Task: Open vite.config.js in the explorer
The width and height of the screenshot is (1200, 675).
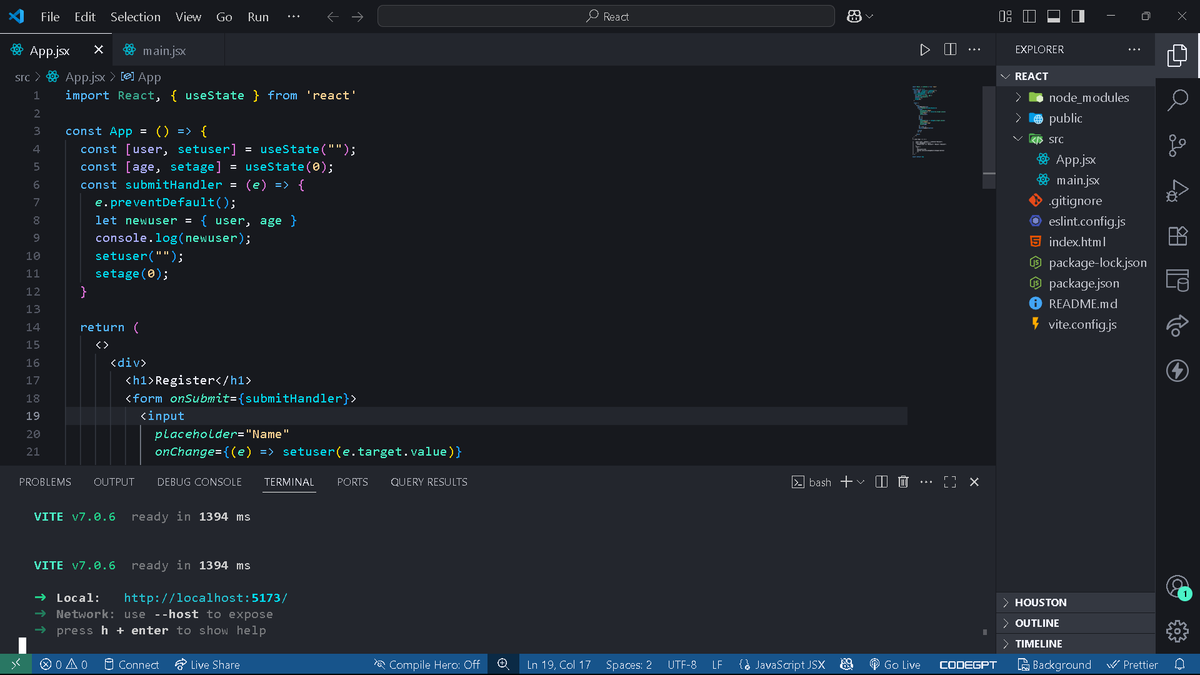Action: [1082, 324]
